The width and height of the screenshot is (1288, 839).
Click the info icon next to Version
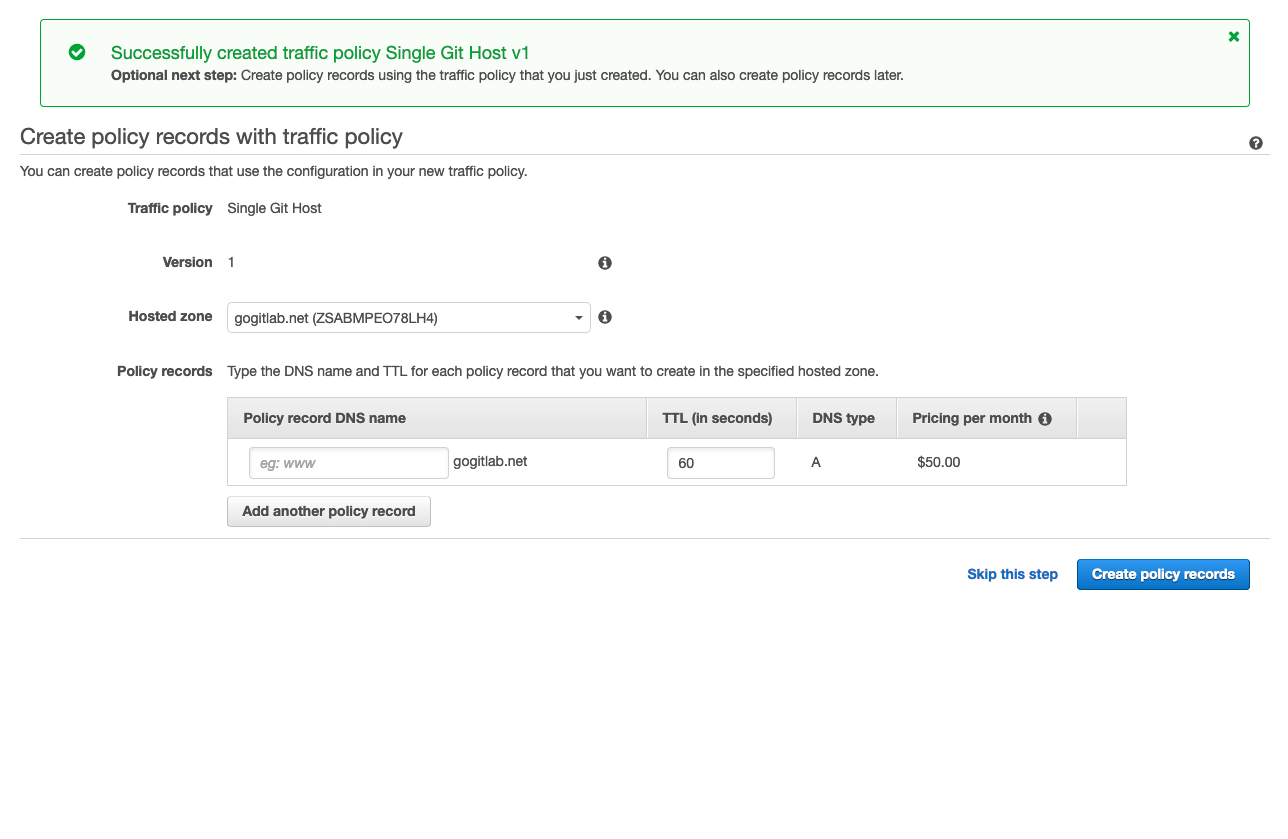[x=604, y=262]
